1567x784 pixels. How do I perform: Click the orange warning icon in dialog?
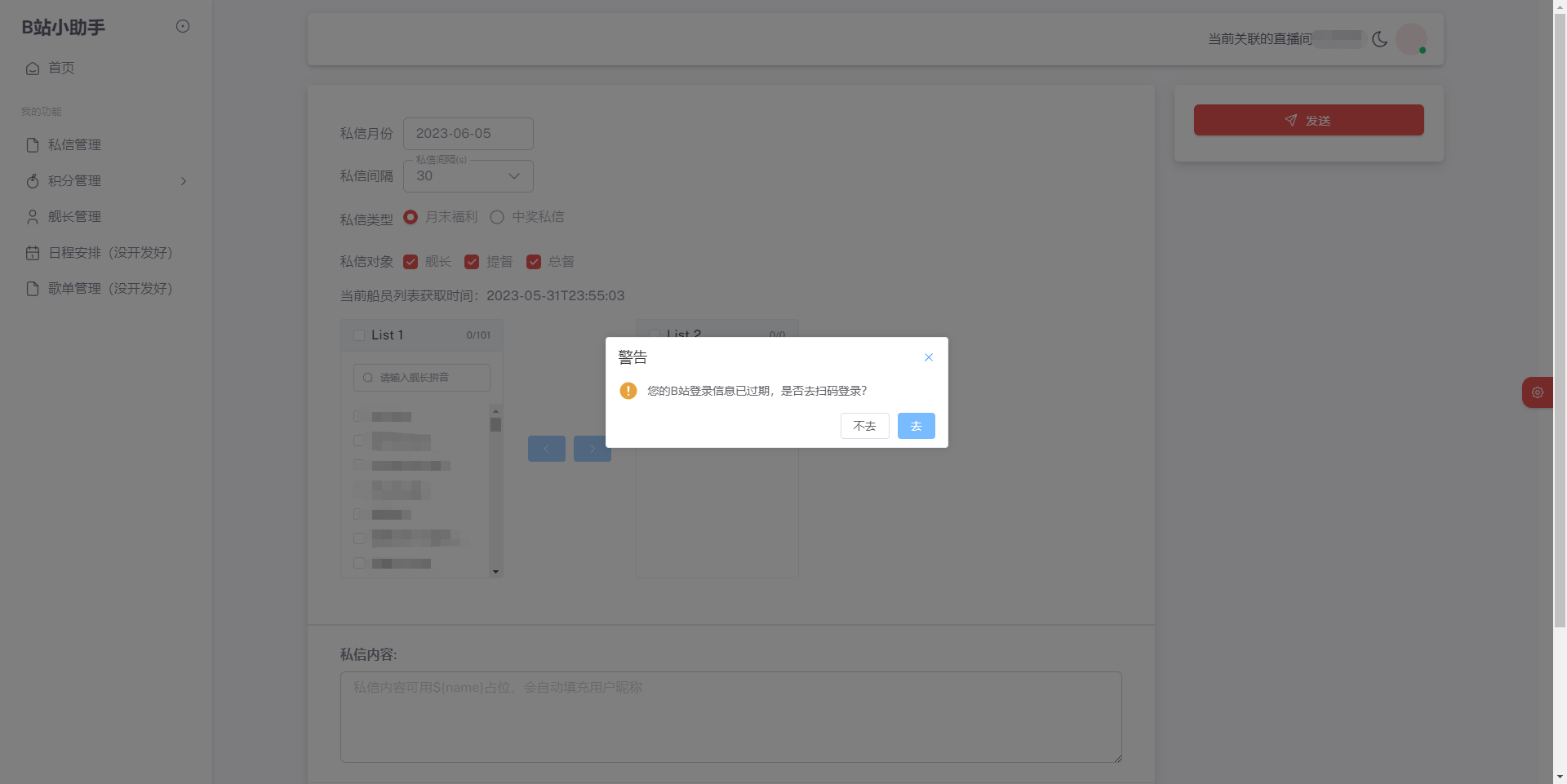click(x=628, y=391)
